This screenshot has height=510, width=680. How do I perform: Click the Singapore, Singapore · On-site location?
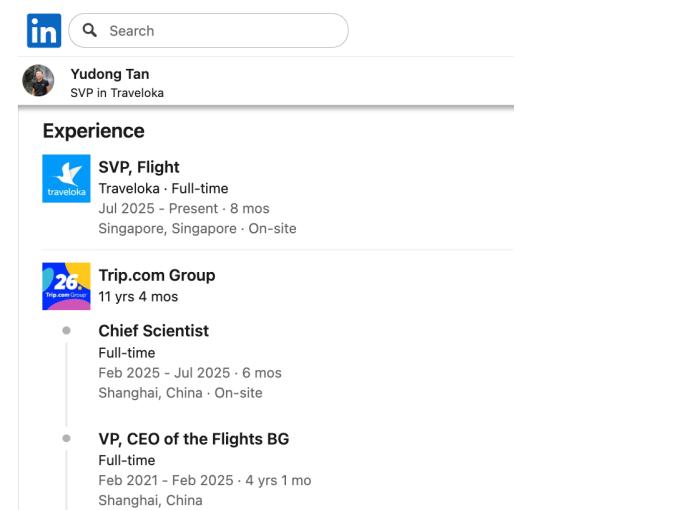click(197, 229)
